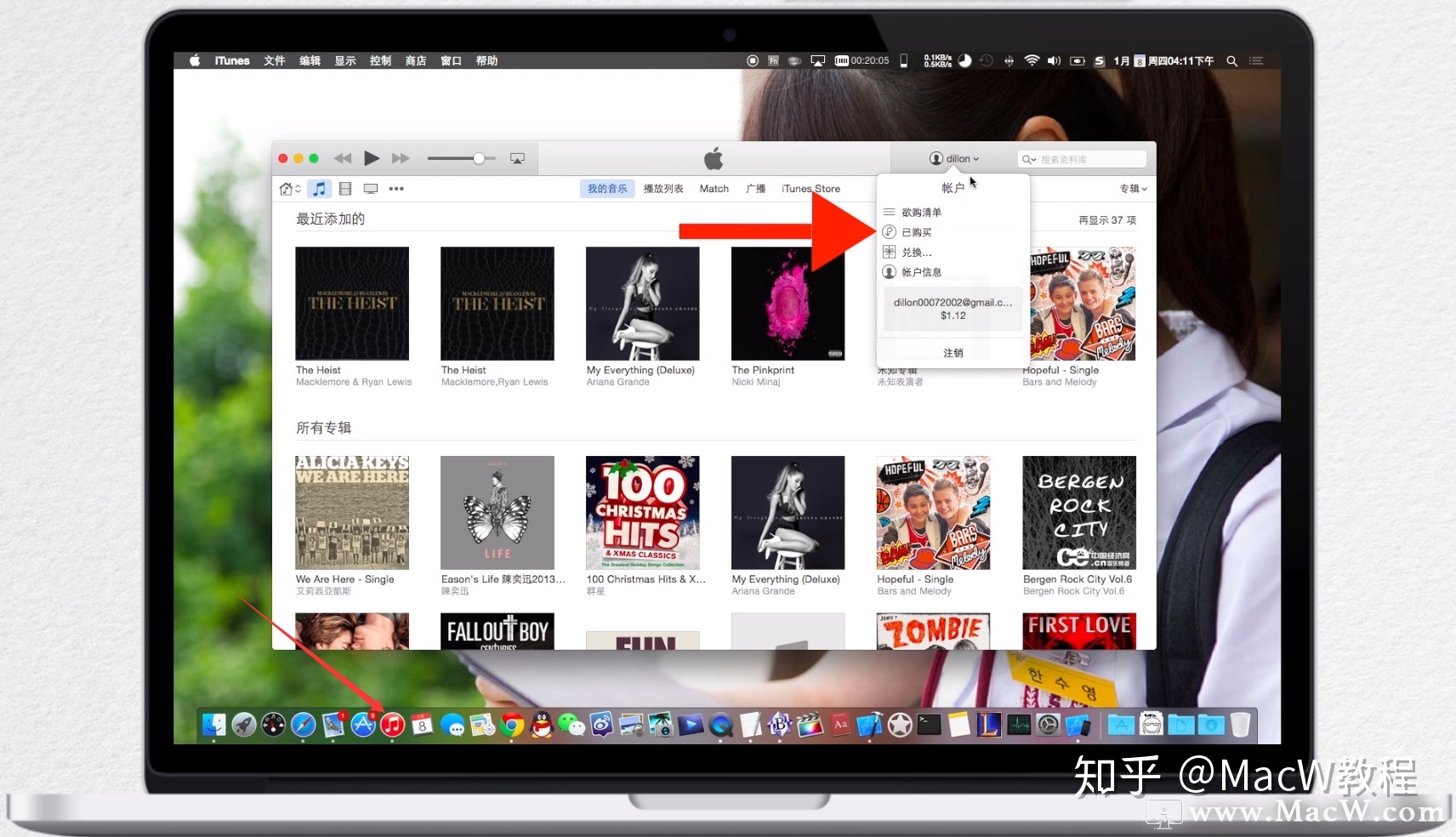Open Safari compass icon in the Dock
The height and width of the screenshot is (837, 1456).
coord(304,725)
